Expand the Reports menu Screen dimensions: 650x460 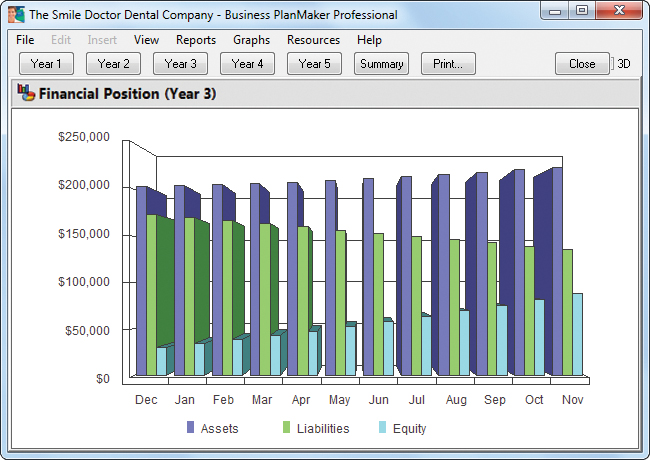(196, 40)
